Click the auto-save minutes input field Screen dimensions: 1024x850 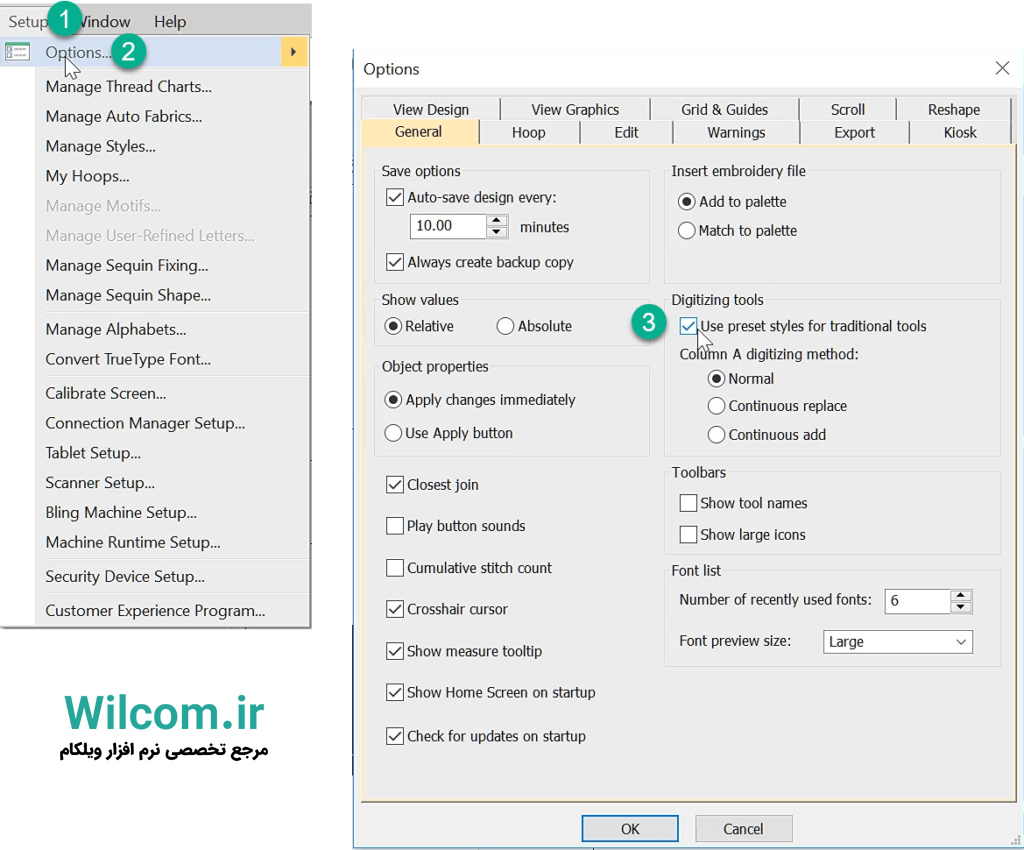448,226
